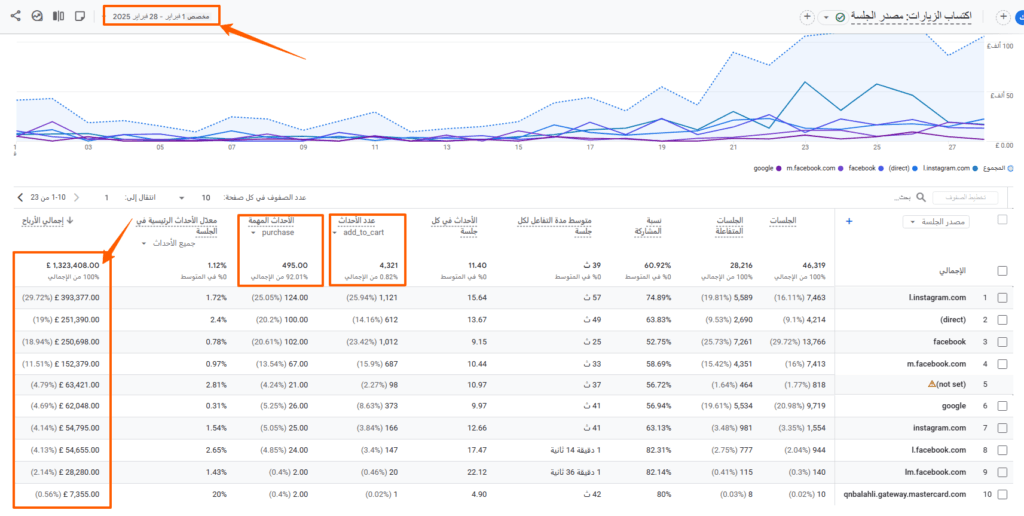
Task: Toggle the facebook legend series
Action: 865,168
